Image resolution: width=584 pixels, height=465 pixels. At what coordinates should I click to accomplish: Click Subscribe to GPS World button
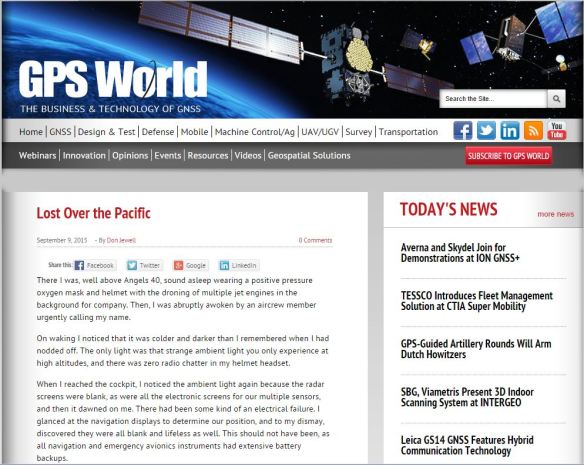509,156
